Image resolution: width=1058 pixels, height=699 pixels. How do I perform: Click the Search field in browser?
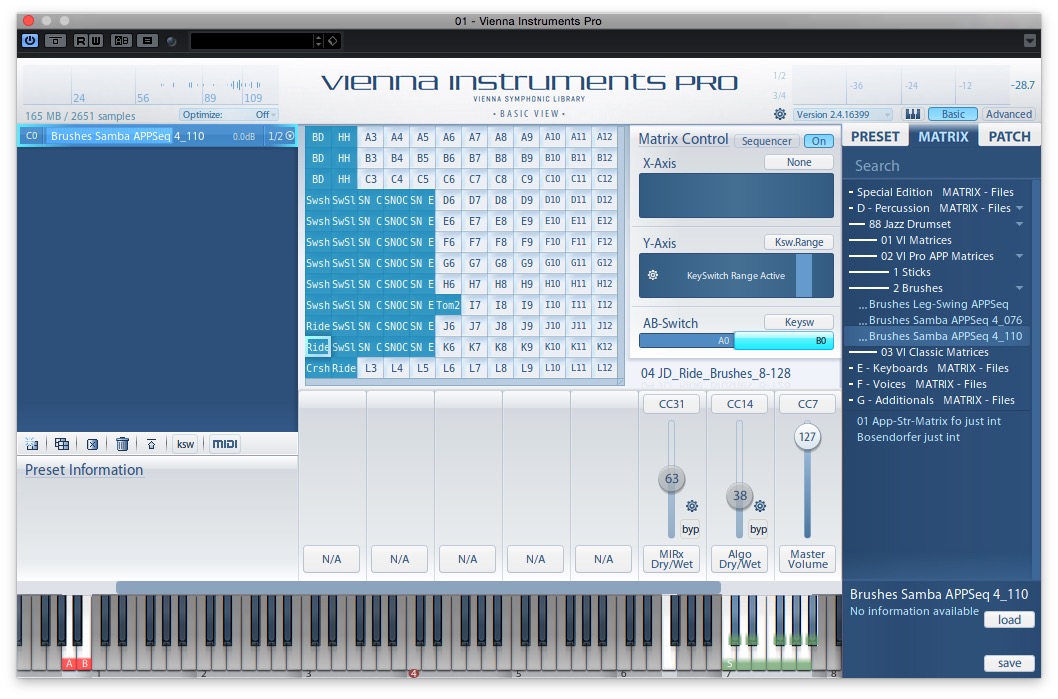coord(940,166)
